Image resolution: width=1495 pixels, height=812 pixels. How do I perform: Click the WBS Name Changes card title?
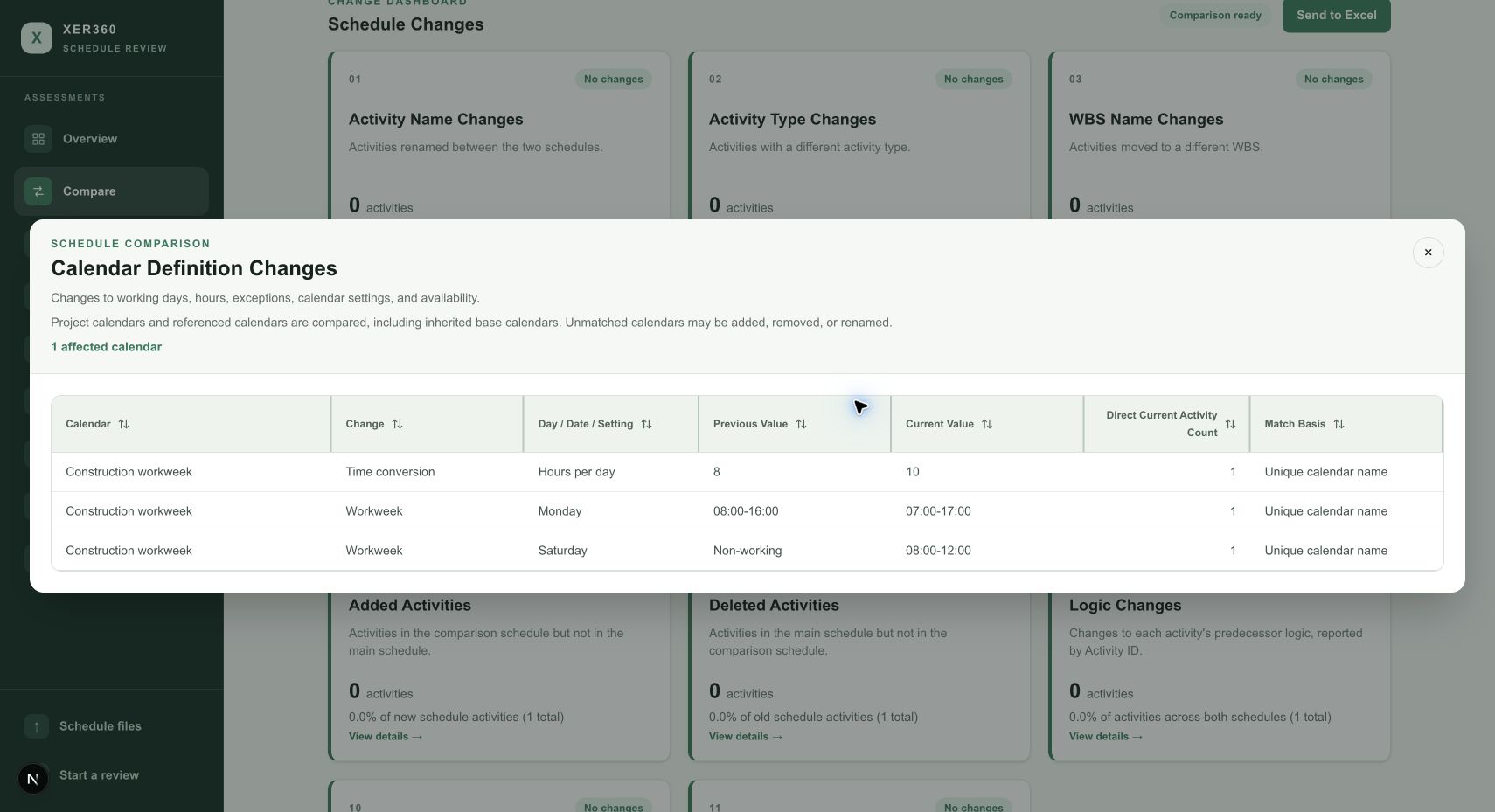[1146, 120]
